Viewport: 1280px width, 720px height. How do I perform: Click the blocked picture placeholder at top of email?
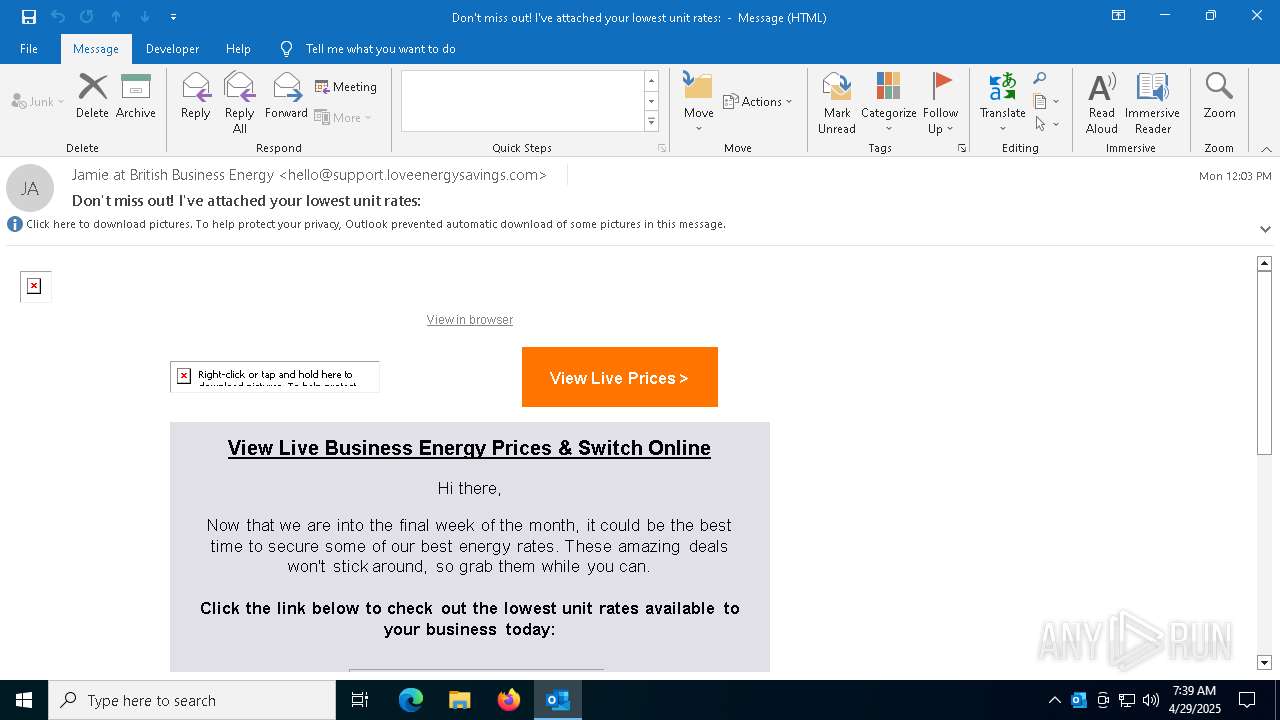coord(35,286)
